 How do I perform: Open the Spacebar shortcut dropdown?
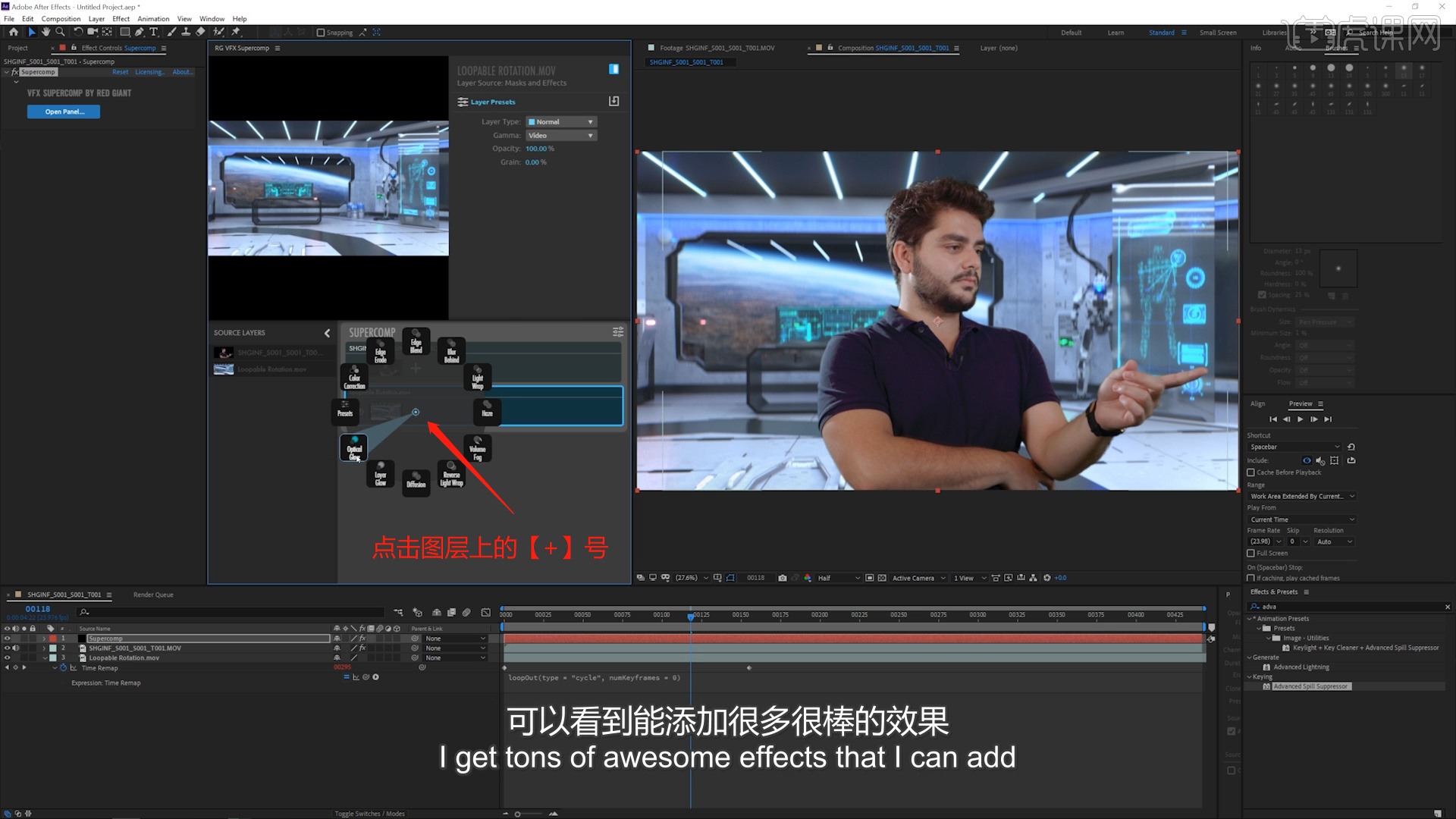point(1294,447)
